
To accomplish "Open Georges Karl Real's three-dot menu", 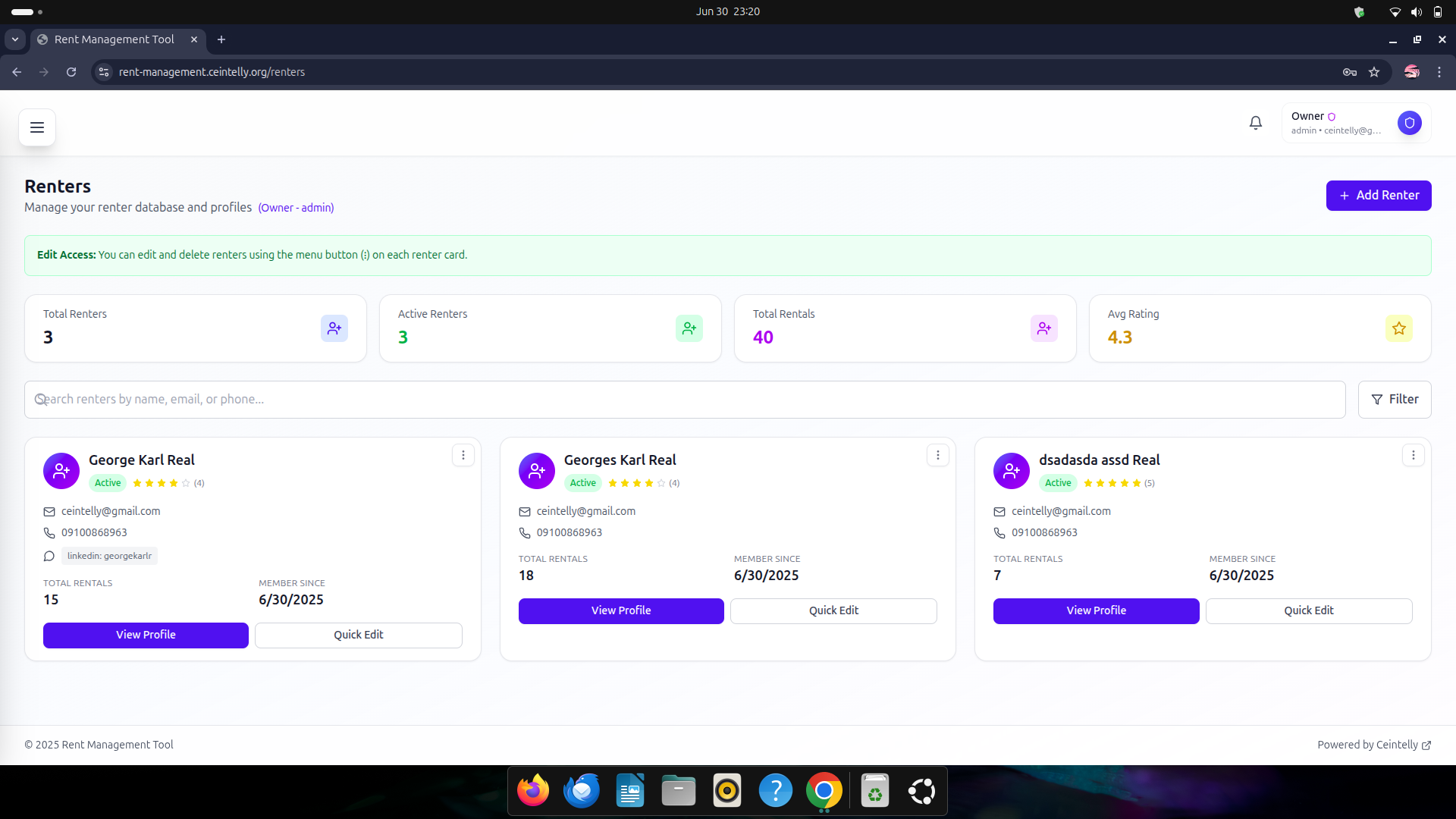I will coord(938,455).
